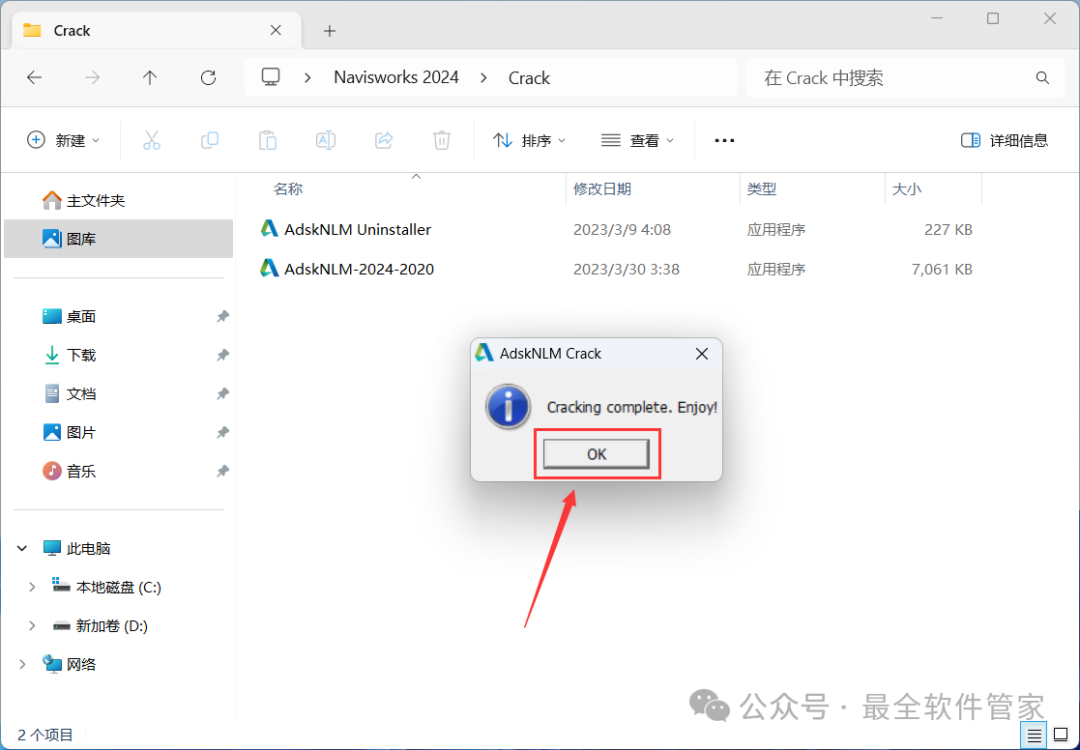Open the 新建 dropdown
Image resolution: width=1080 pixels, height=750 pixels.
63,140
